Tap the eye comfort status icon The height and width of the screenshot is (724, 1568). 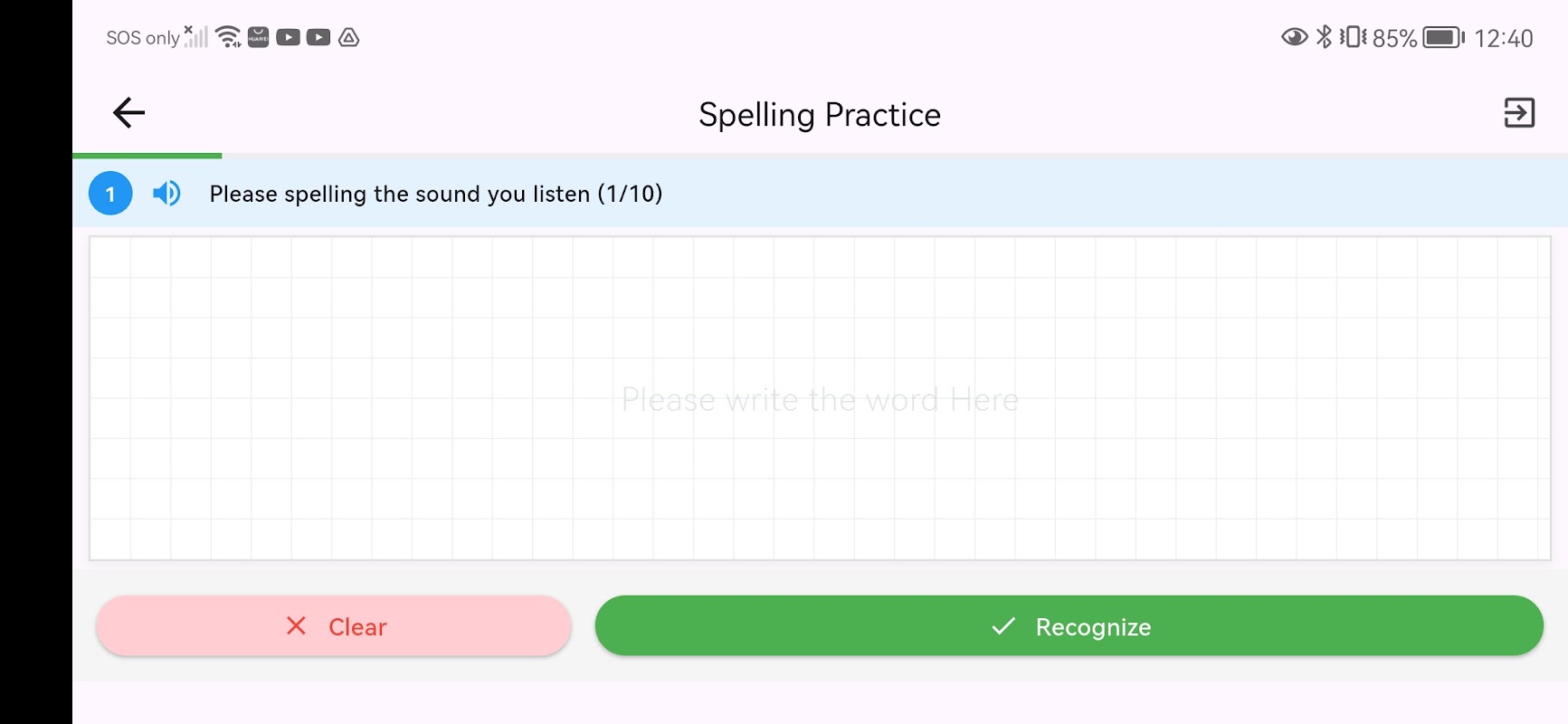click(x=1294, y=37)
